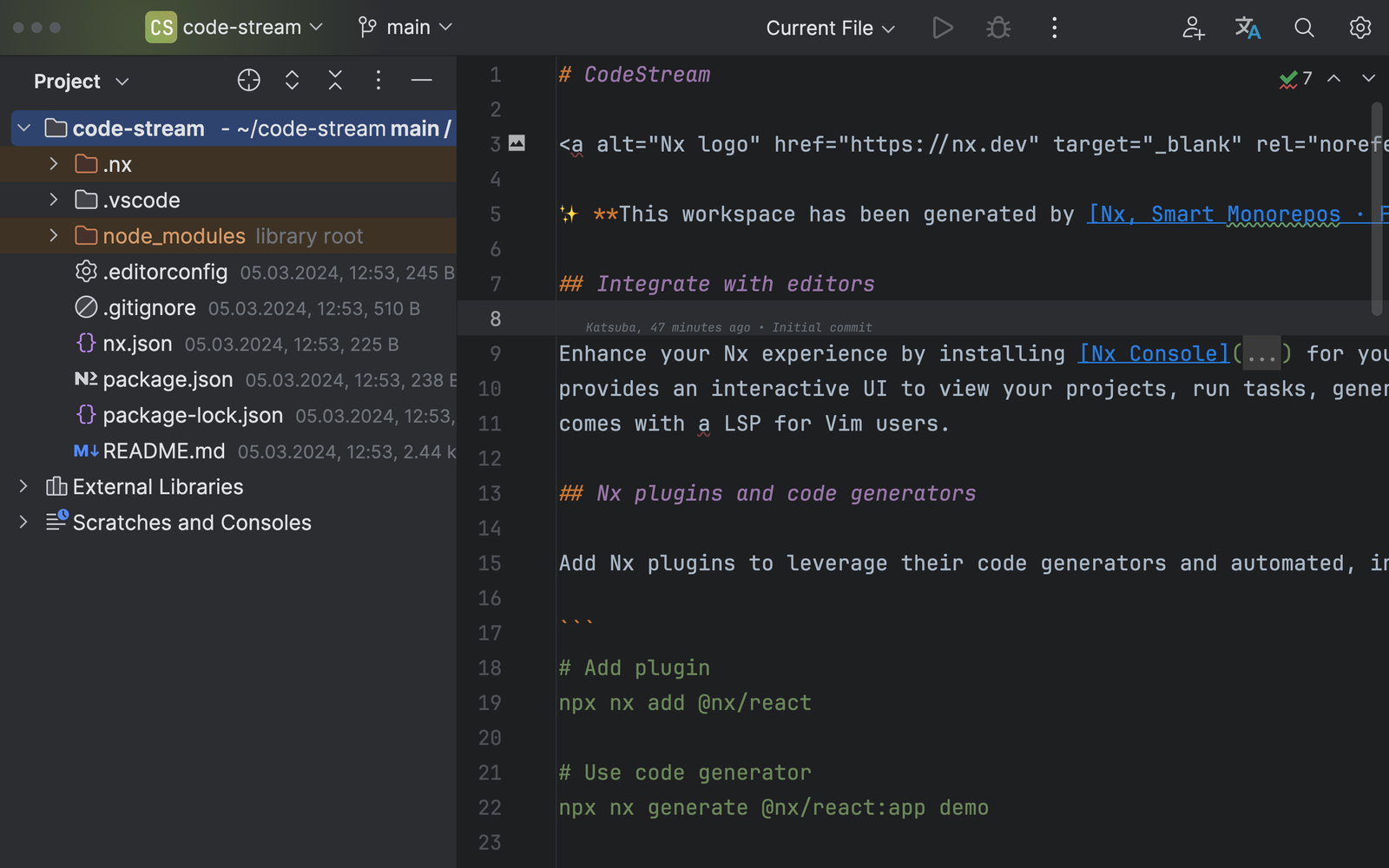Viewport: 1389px width, 868px height.
Task: Click the git branch icon
Action: pyautogui.click(x=367, y=28)
